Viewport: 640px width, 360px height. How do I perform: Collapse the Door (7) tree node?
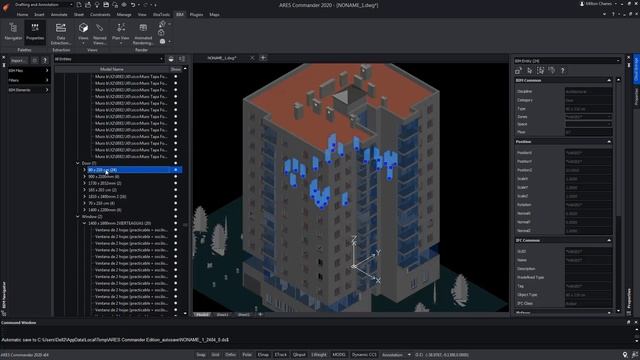(78, 163)
